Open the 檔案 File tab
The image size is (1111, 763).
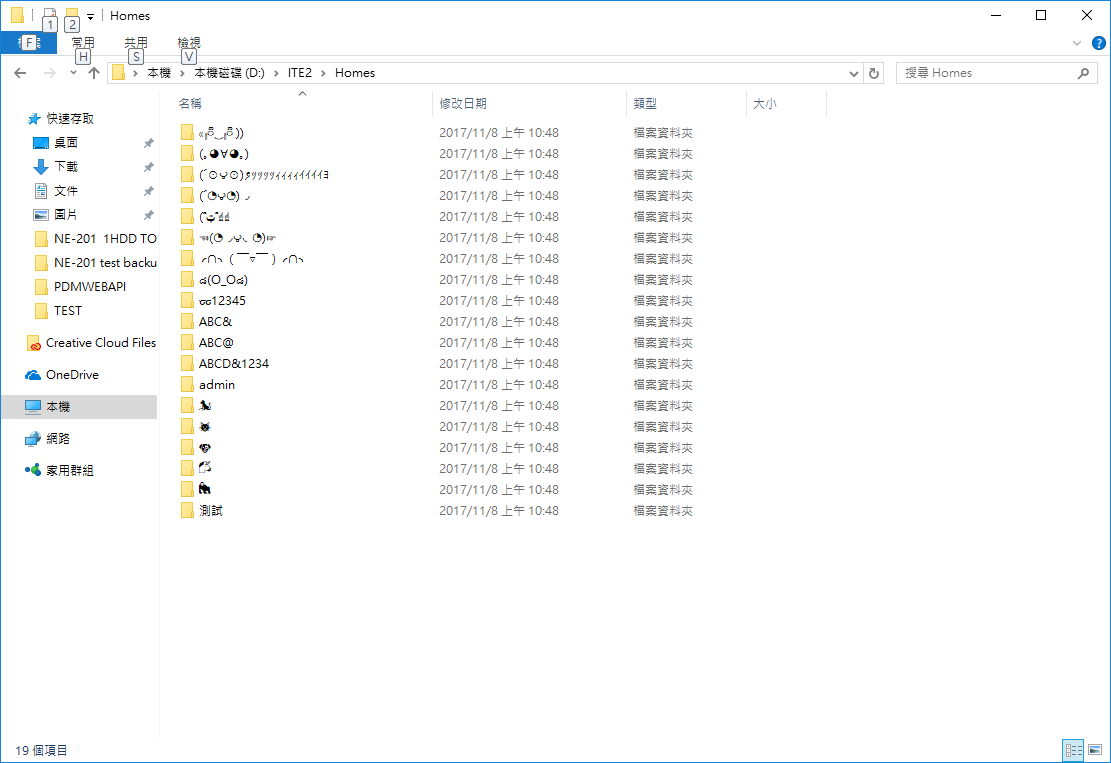29,43
